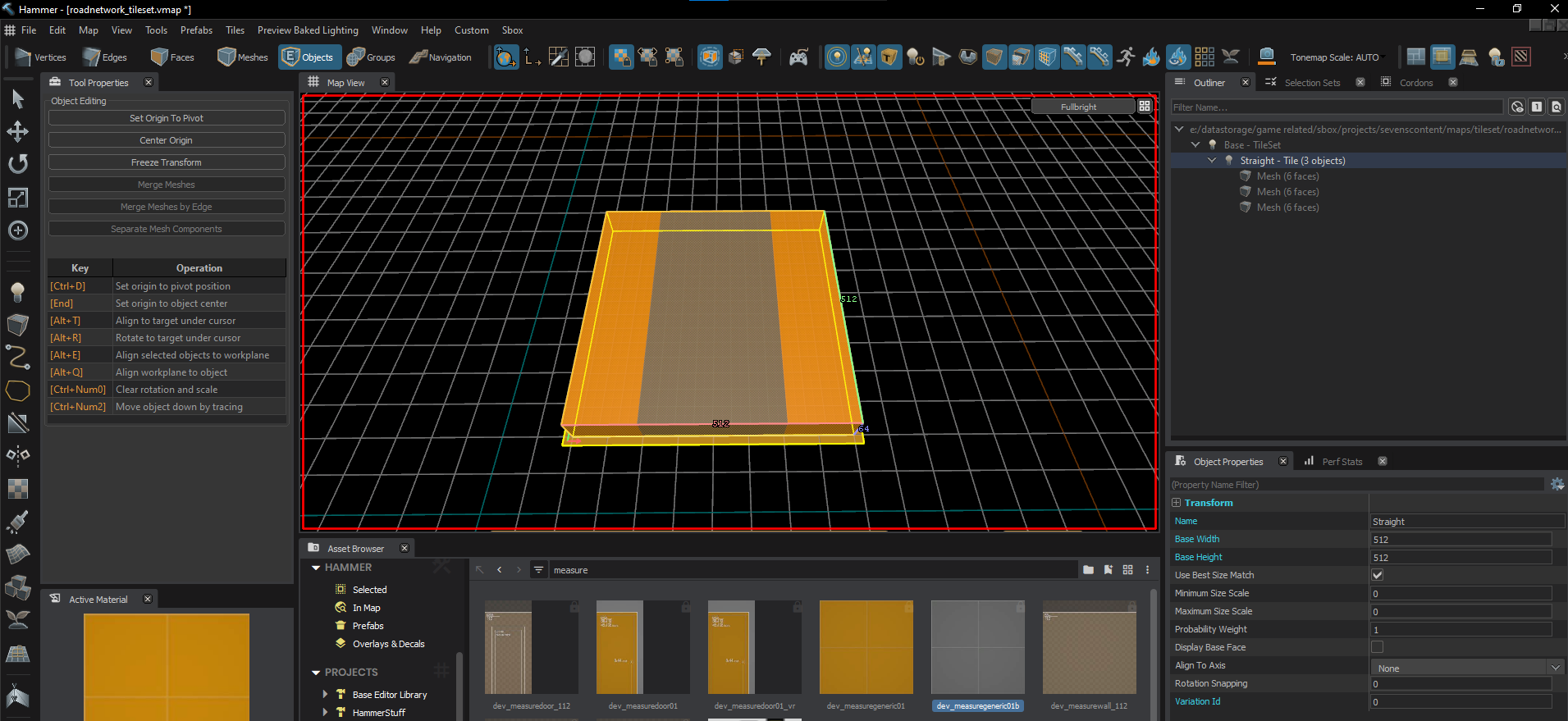
Task: Select the Paint brush tool
Action: tap(17, 522)
